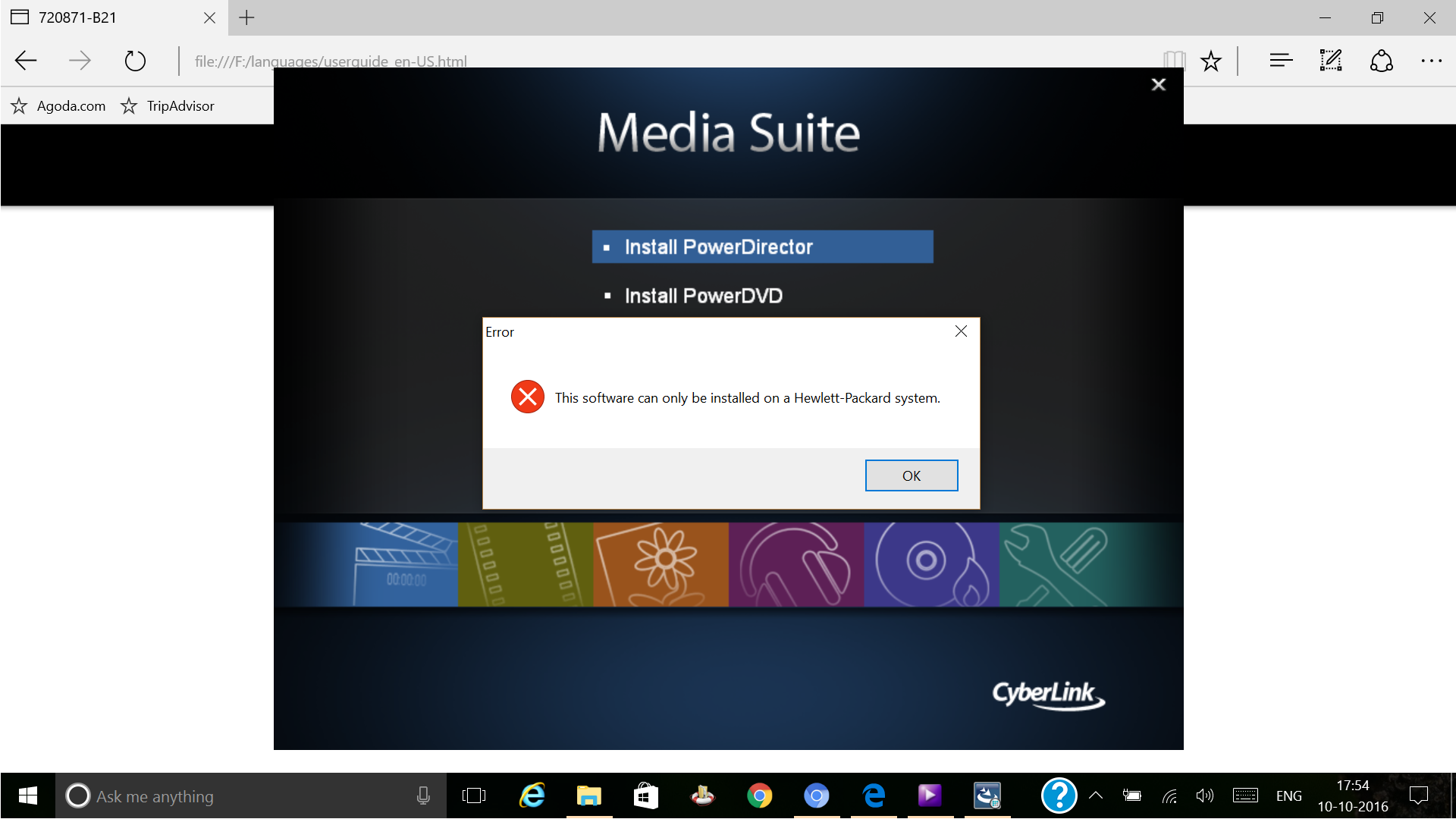This screenshot has height=819, width=1456.
Task: Click the blue help question mark icon
Action: [1059, 795]
